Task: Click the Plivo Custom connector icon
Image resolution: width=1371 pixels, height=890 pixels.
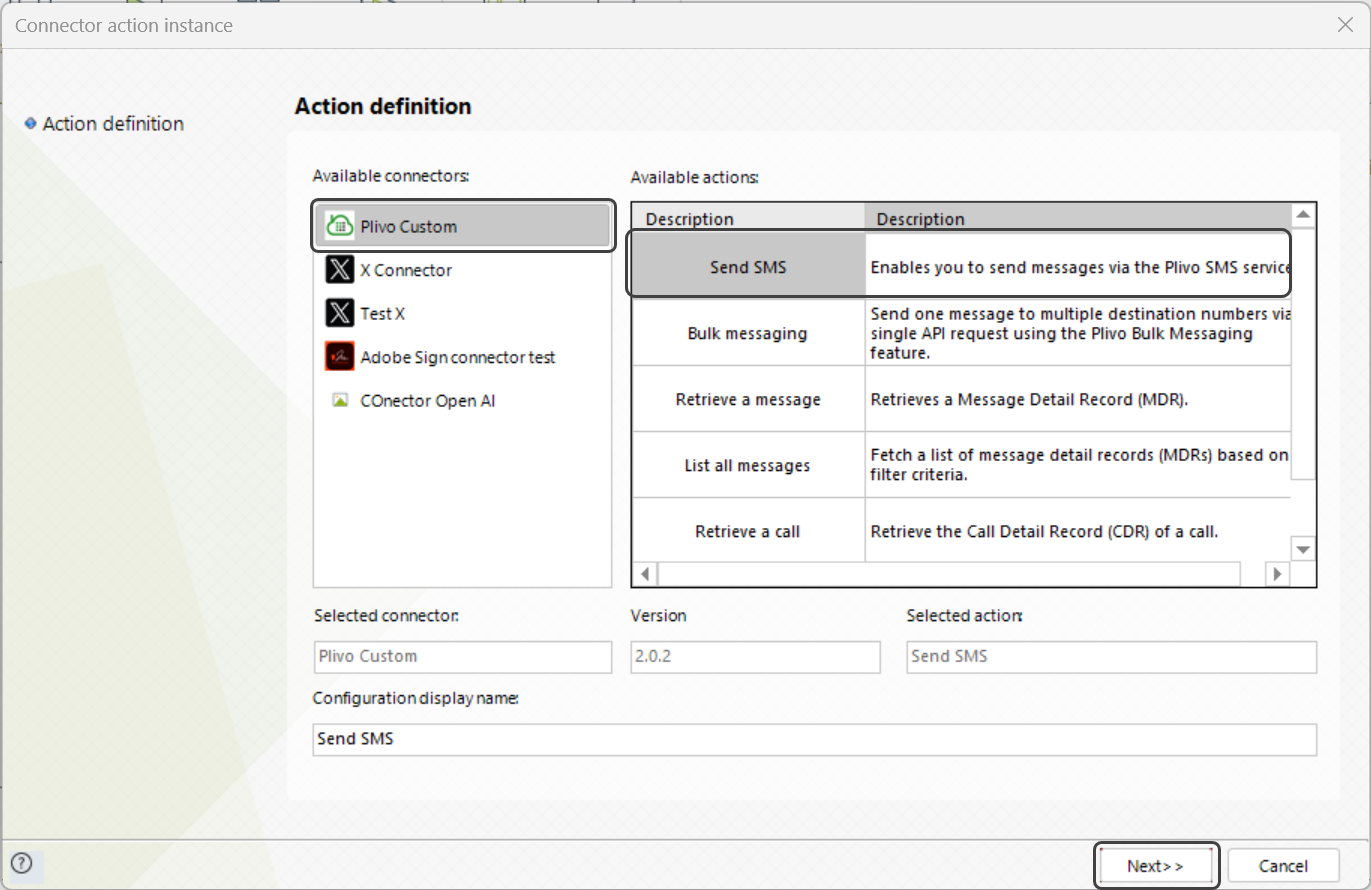Action: tap(341, 226)
